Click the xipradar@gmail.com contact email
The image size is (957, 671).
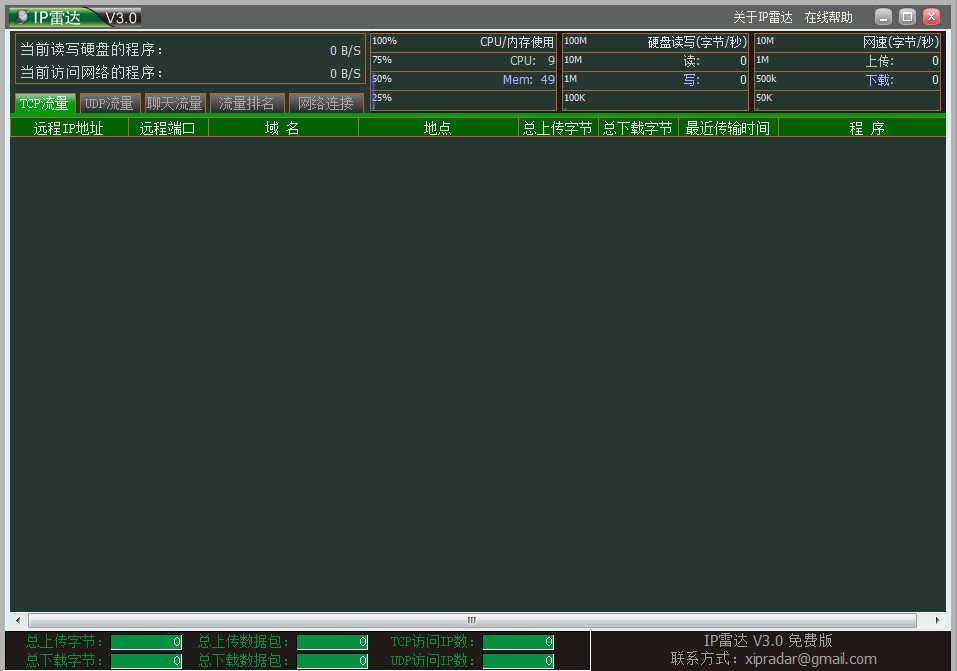pos(810,659)
